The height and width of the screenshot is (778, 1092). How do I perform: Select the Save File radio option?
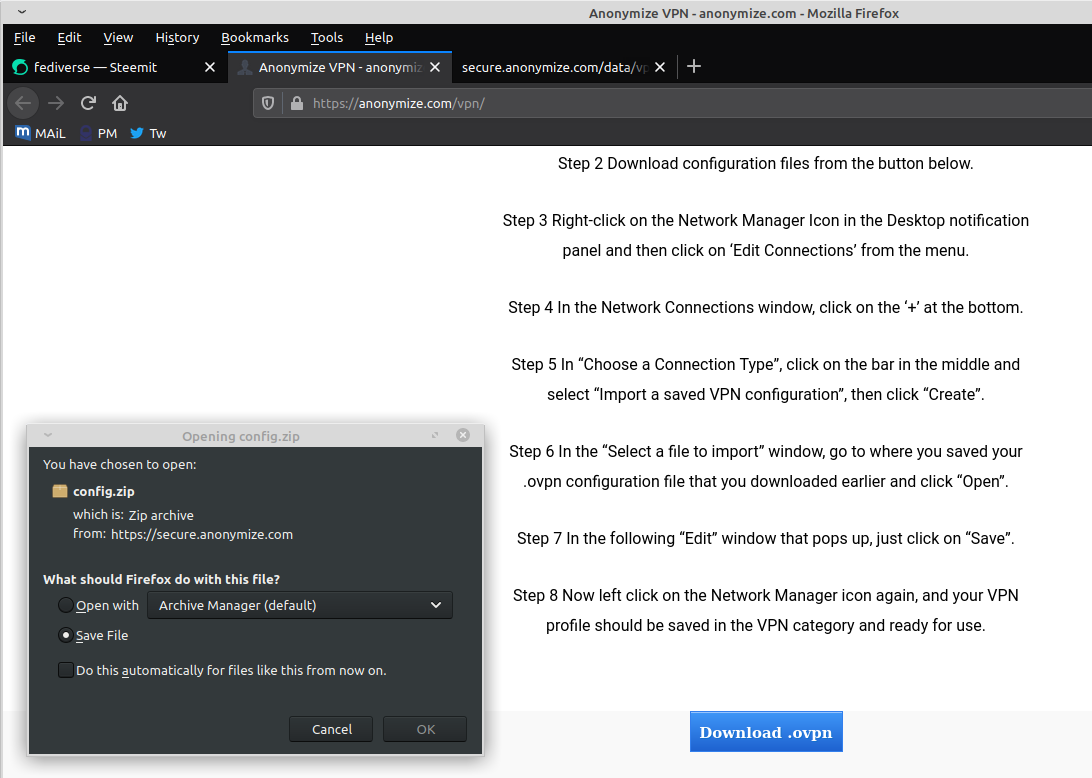(65, 635)
